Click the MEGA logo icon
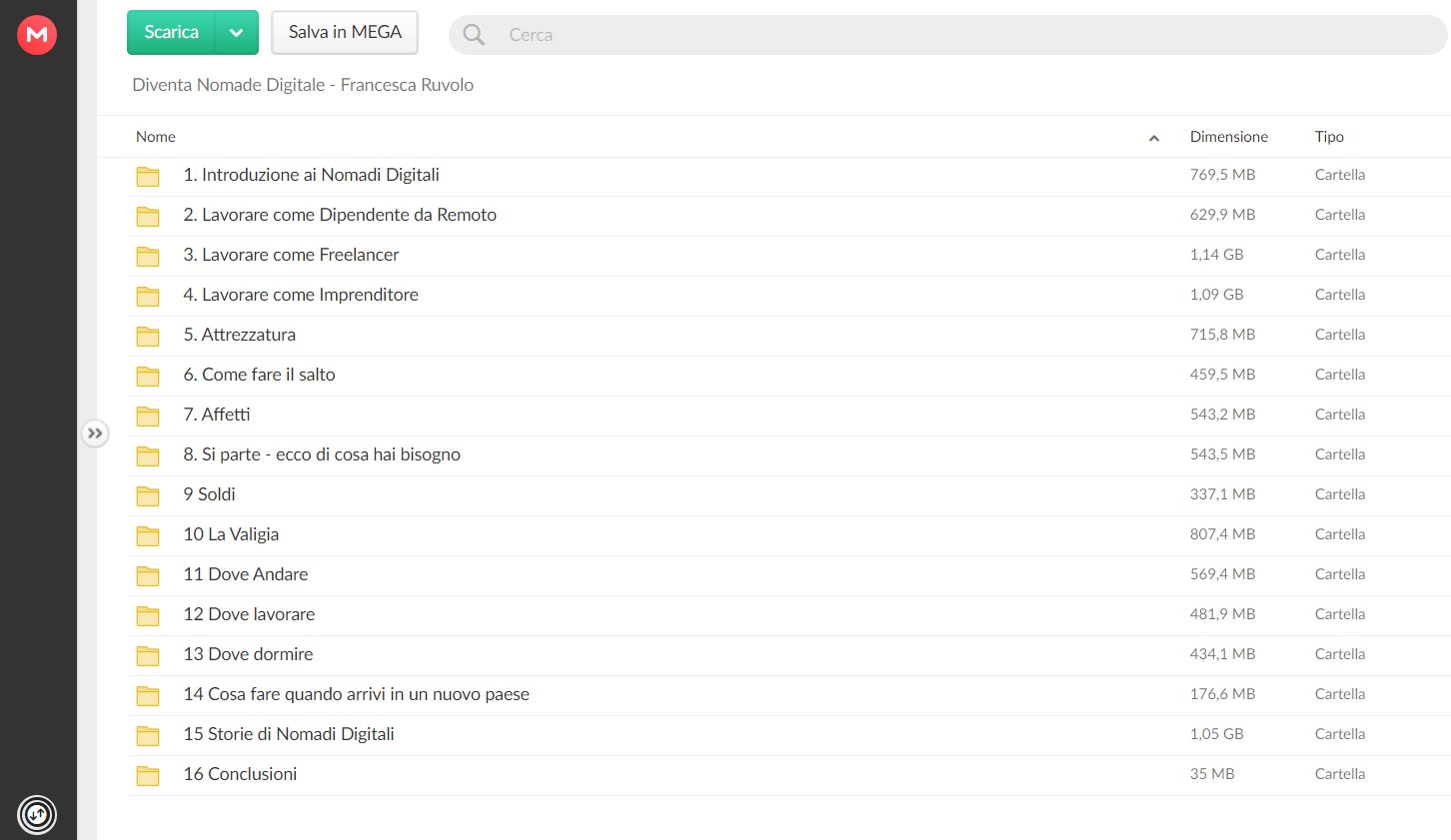 37,35
